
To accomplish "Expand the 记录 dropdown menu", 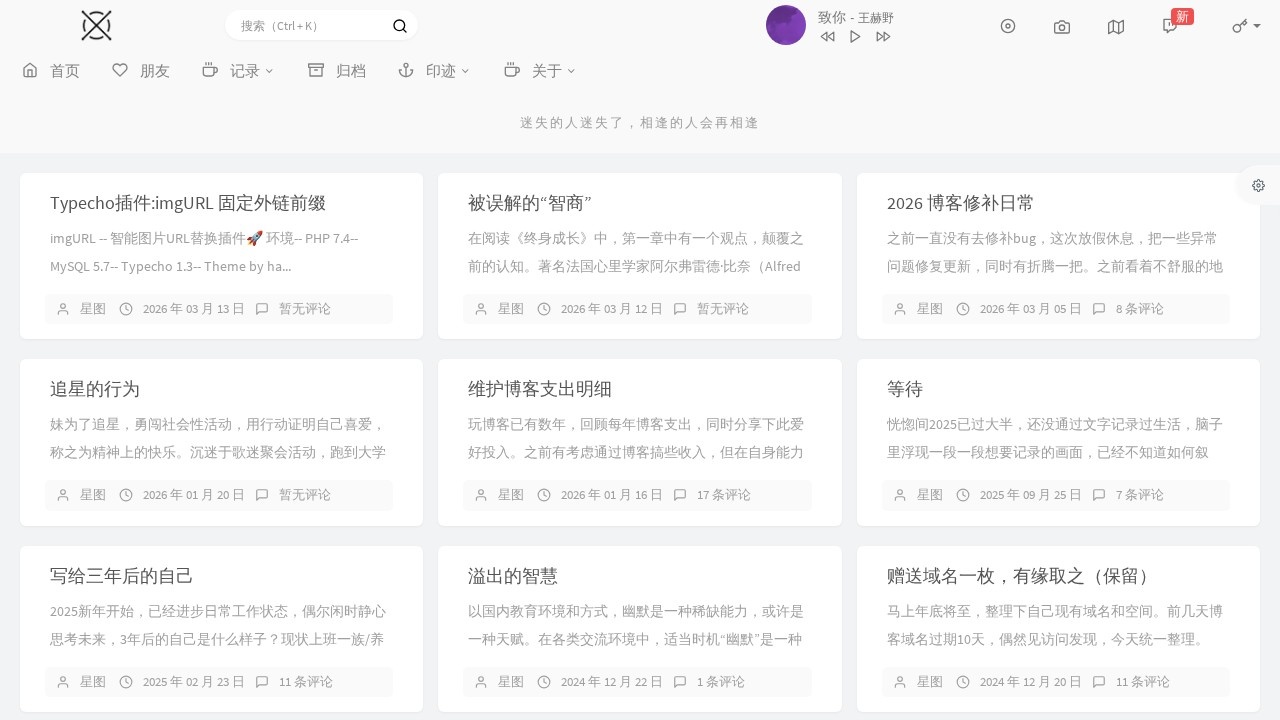I will [x=238, y=70].
